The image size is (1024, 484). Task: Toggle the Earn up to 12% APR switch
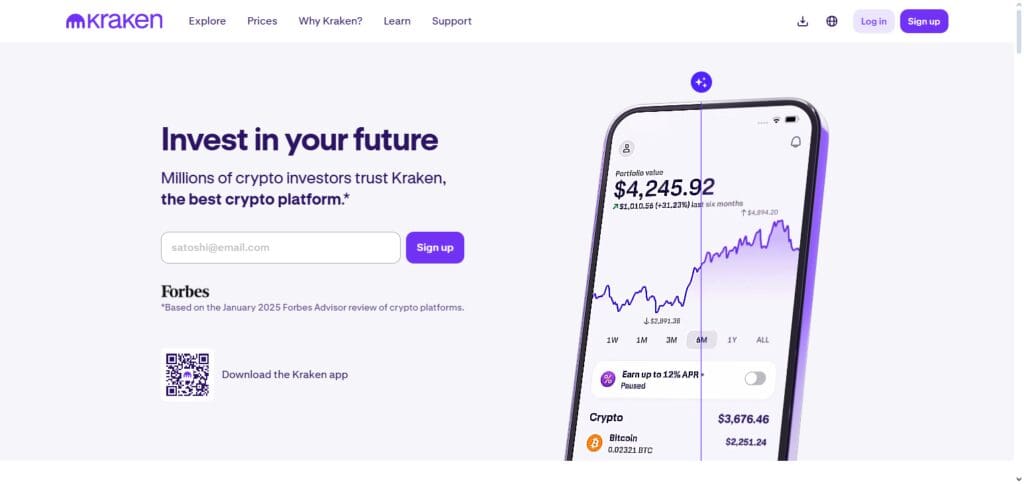755,378
